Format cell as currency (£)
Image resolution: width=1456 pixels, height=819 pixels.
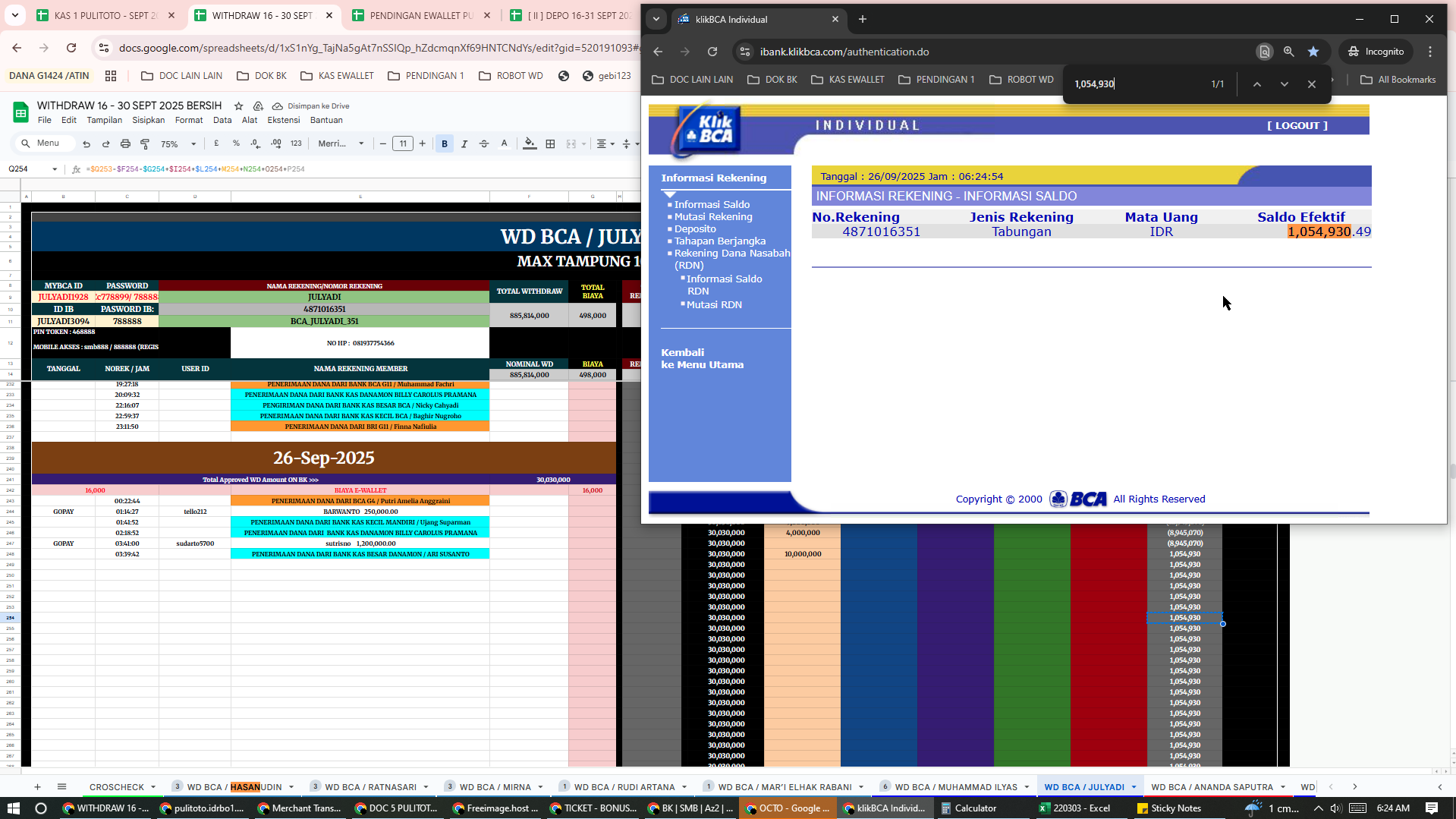click(216, 143)
